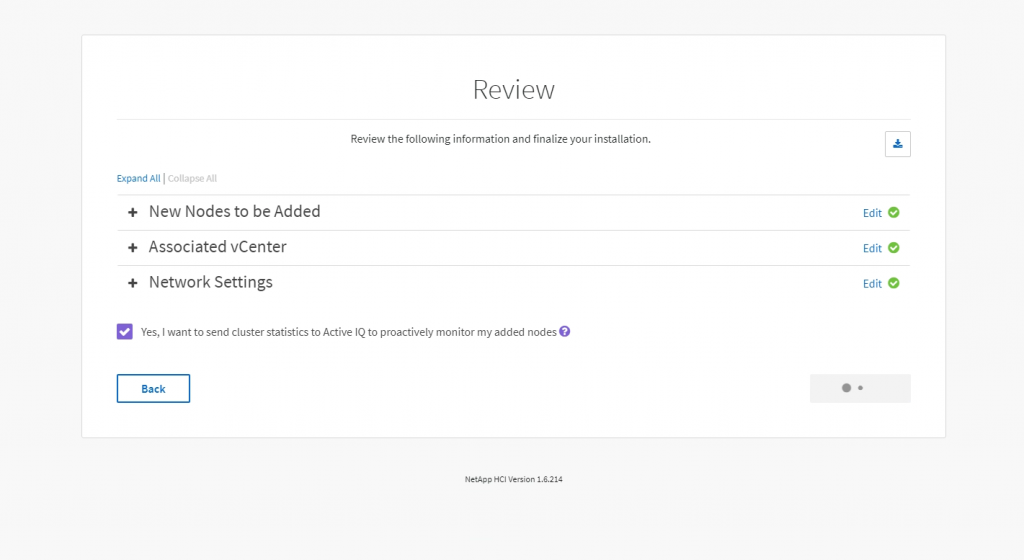Select the Associated vCenter heading

[217, 247]
